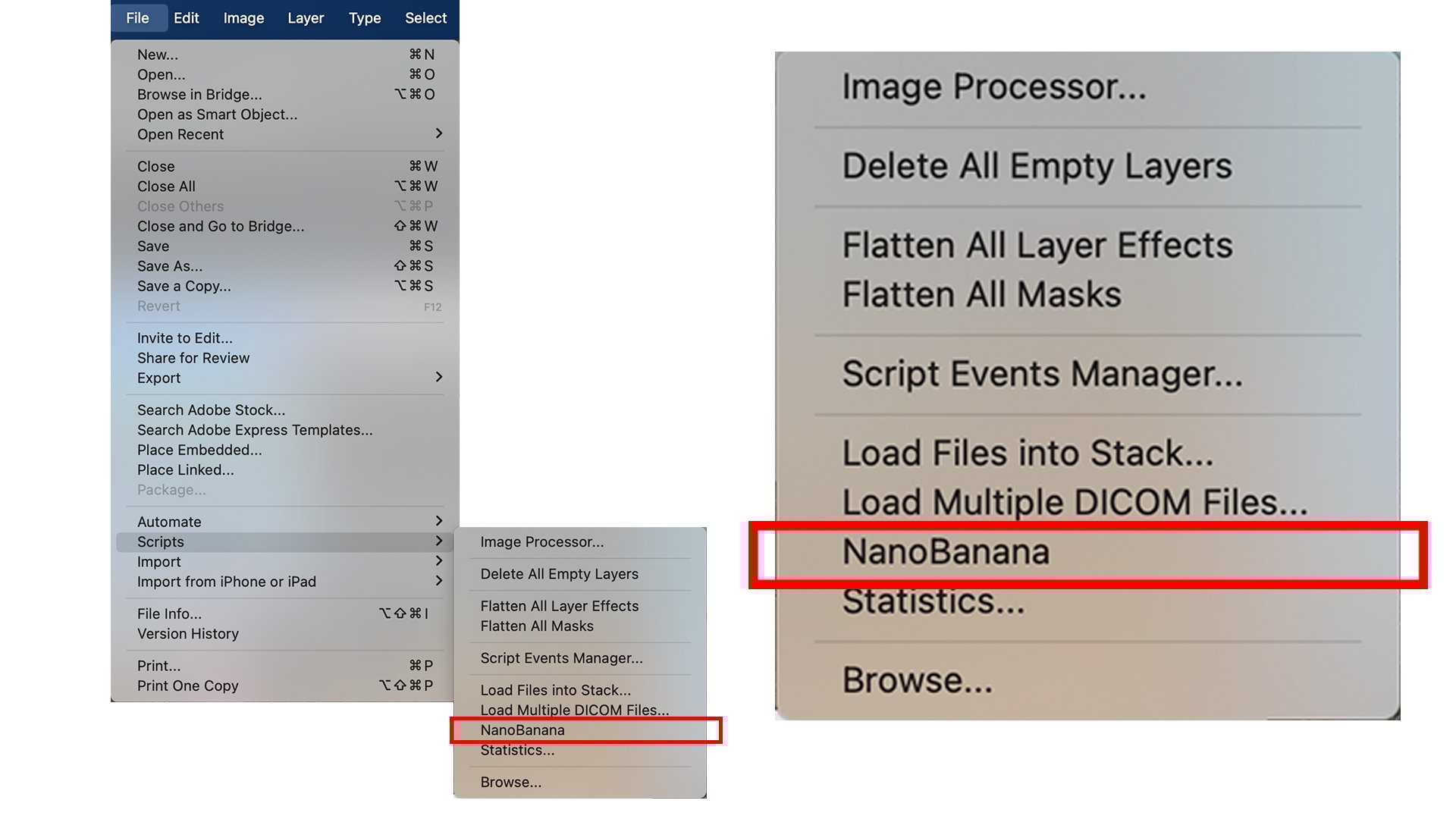Click Browse in Bridge menu item
The image size is (1456, 819).
point(199,95)
